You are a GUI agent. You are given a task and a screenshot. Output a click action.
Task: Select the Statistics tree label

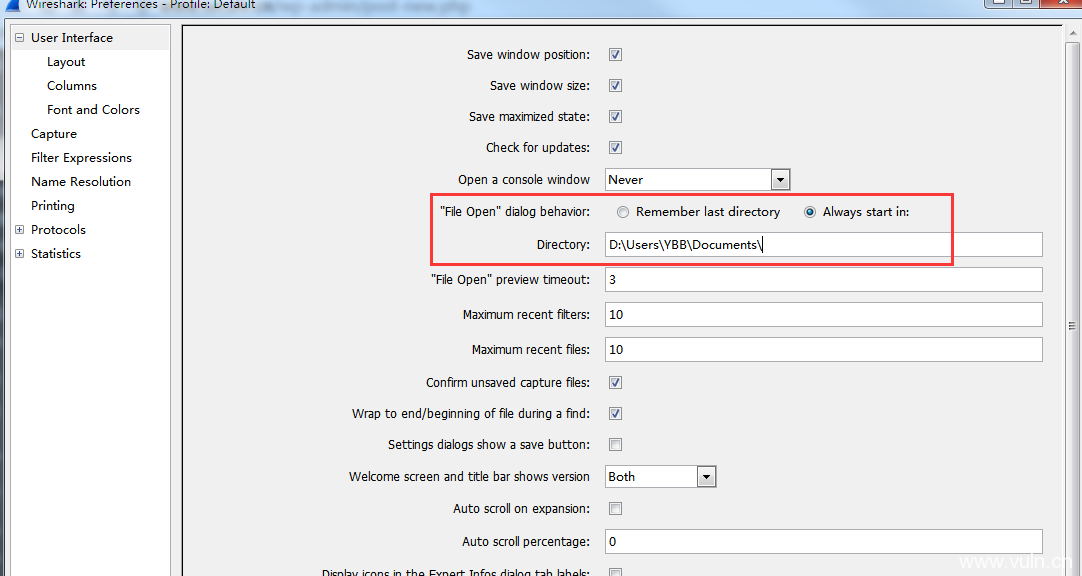click(x=56, y=254)
